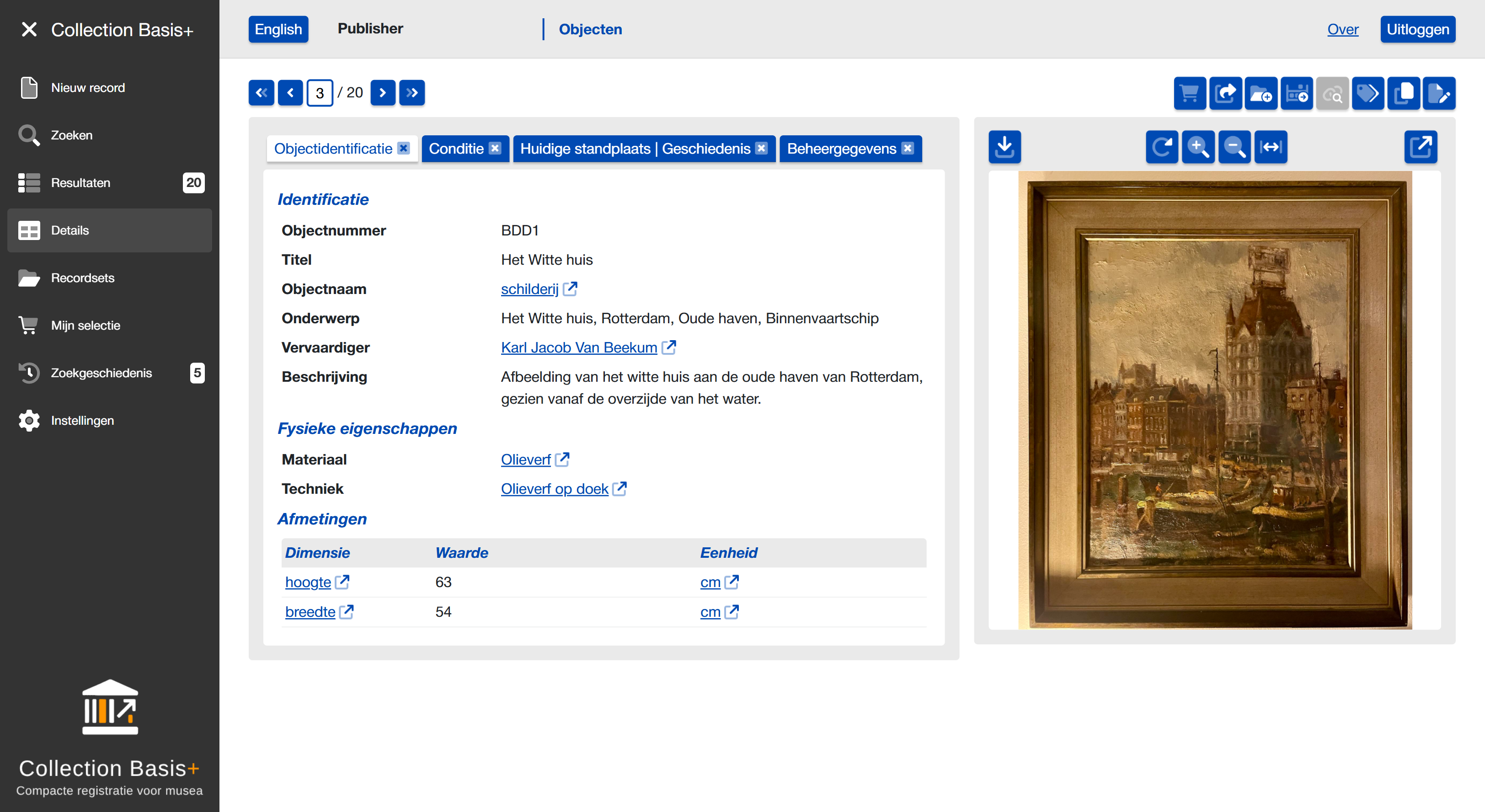Collapse sidebar using the X icon

(29, 29)
